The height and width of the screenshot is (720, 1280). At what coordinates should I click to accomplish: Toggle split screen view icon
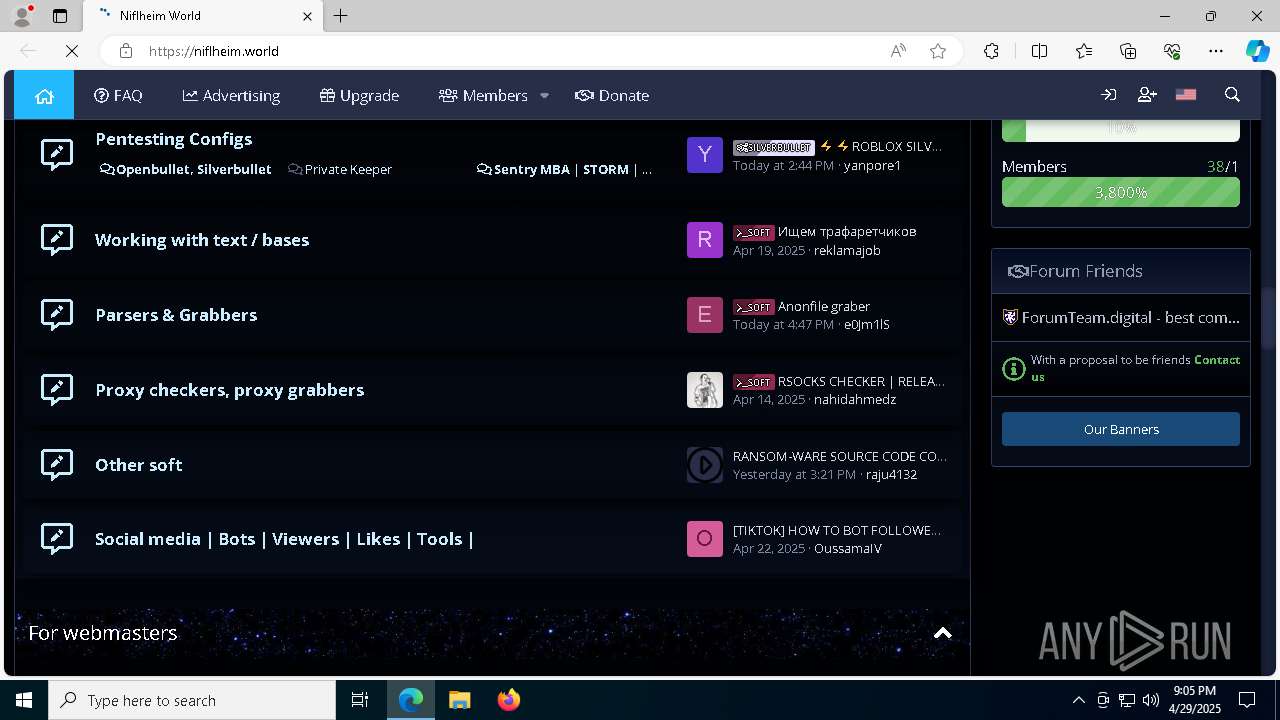pos(1039,51)
